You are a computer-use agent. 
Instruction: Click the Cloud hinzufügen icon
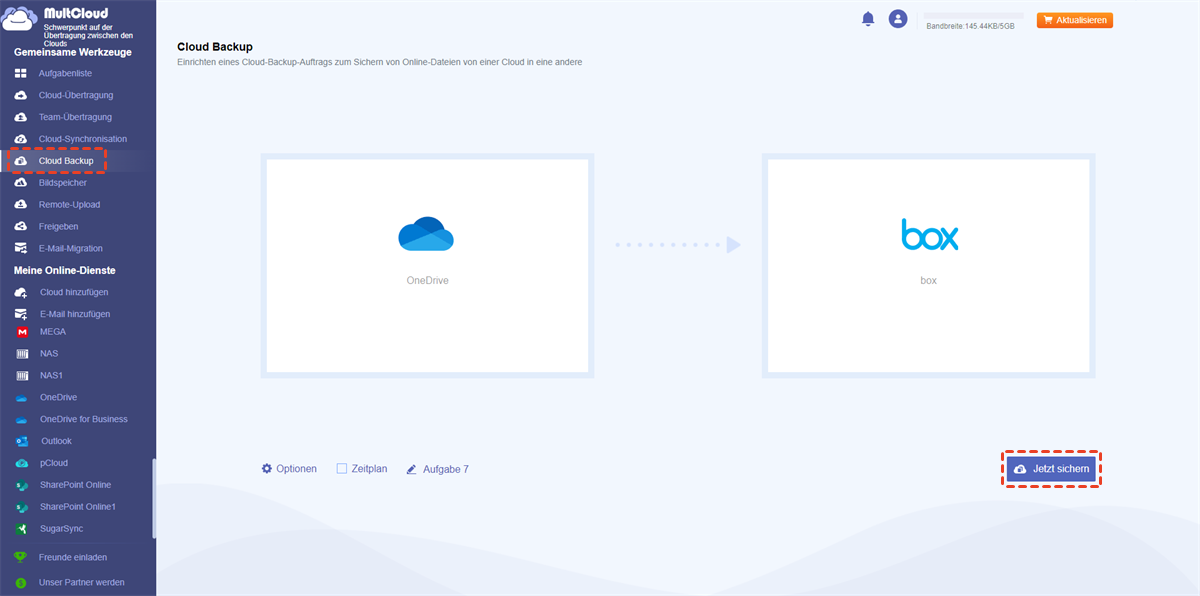point(20,293)
